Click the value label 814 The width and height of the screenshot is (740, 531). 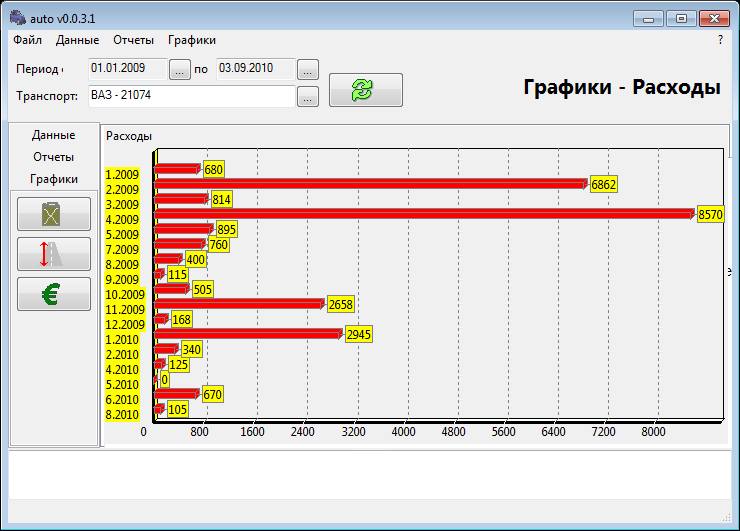(x=221, y=199)
